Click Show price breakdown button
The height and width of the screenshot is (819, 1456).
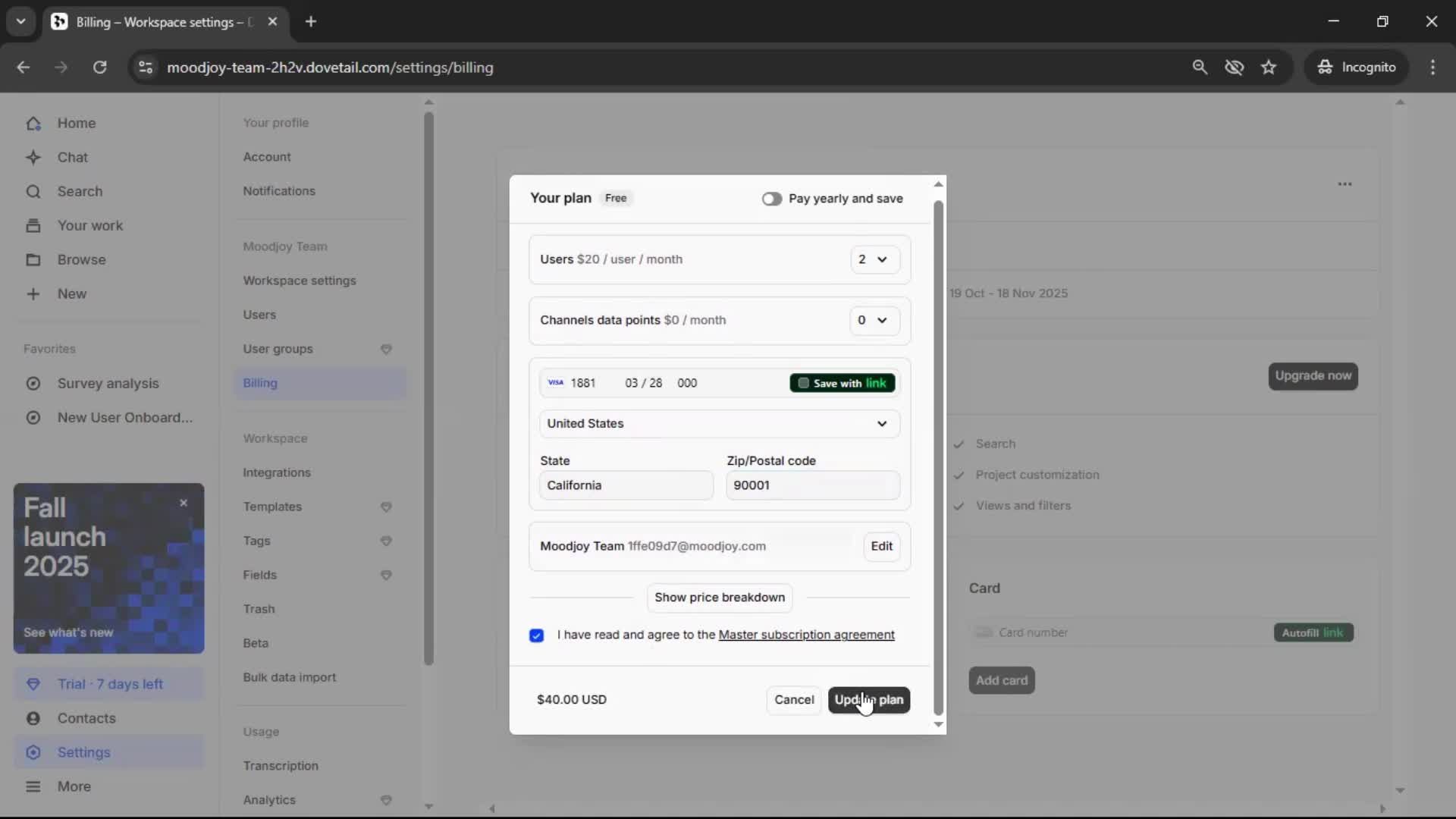[x=719, y=598]
